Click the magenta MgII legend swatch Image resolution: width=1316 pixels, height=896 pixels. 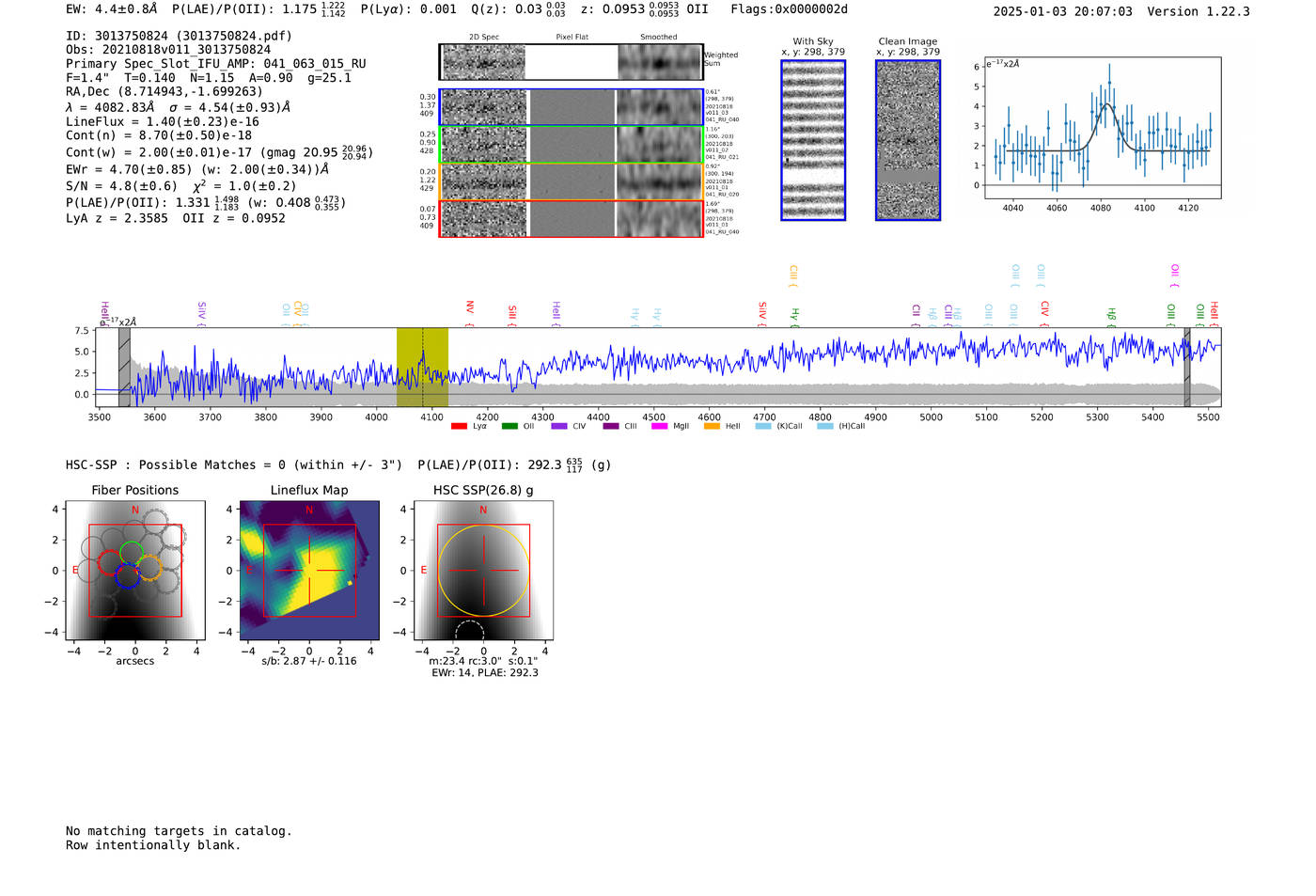click(659, 427)
